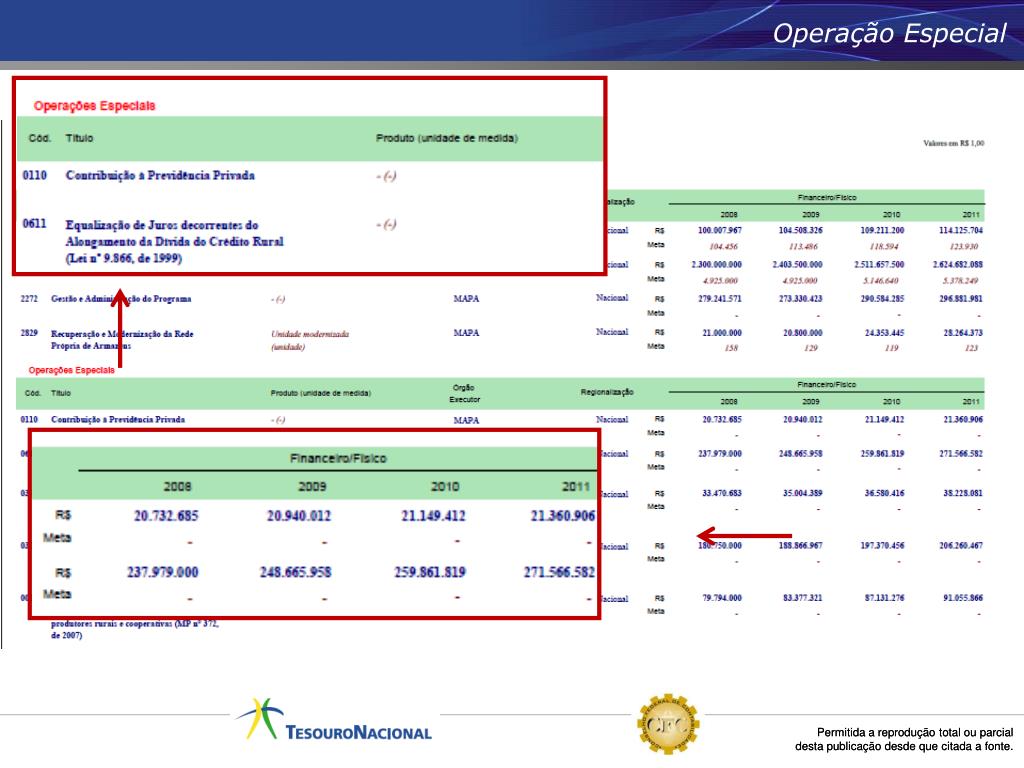Click value "2.300.000.000"
This screenshot has height=768, width=1024.
point(716,264)
